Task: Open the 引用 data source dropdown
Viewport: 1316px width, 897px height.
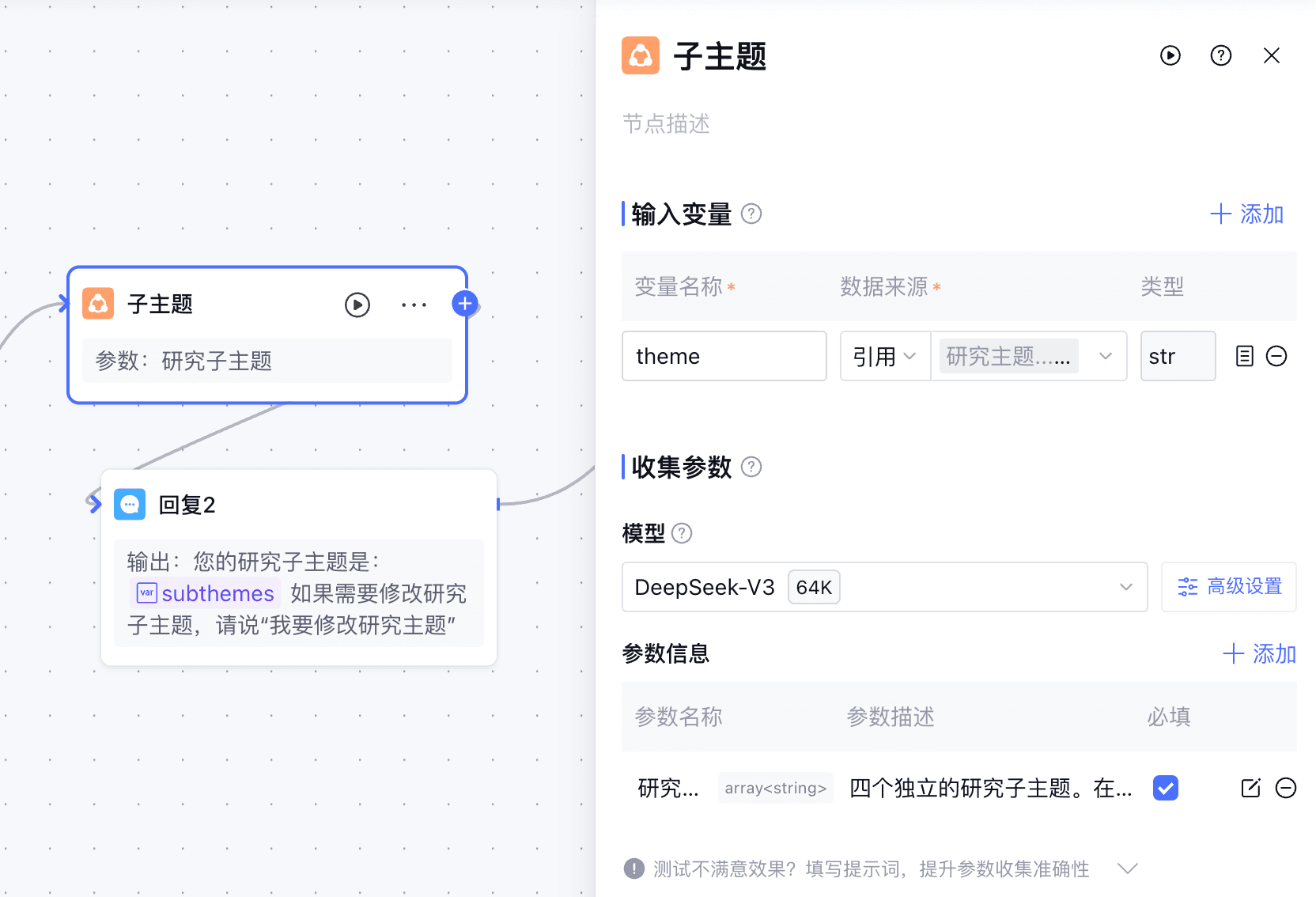Action: (884, 356)
